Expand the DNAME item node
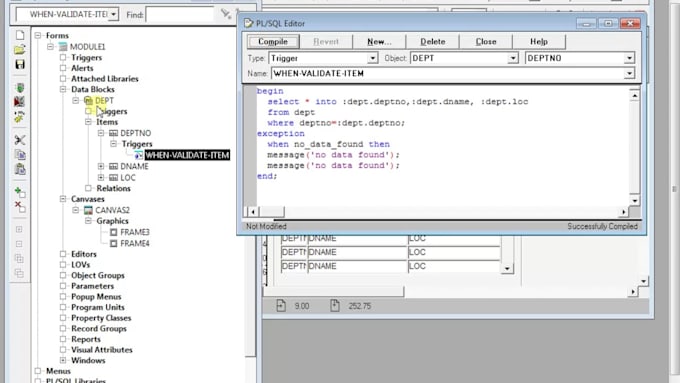Screen dimensions: 680x383 pos(101,166)
